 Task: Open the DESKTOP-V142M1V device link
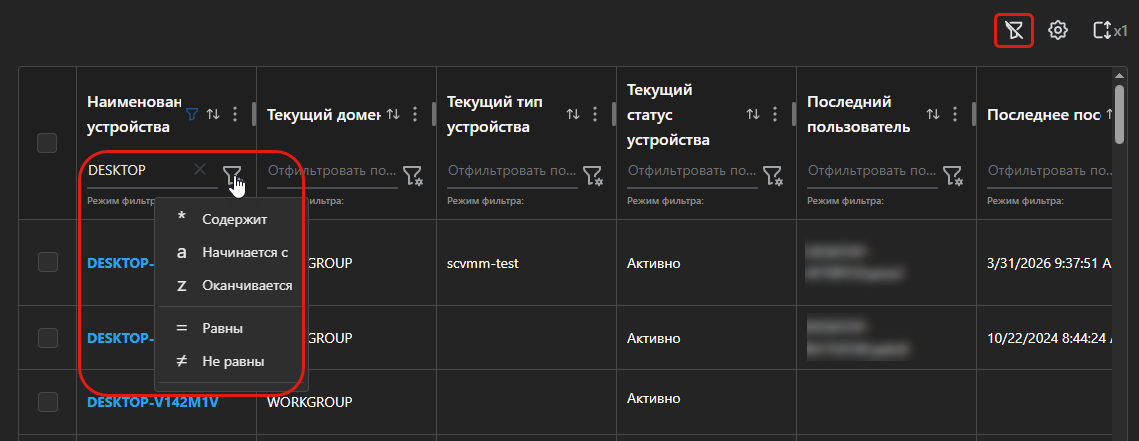coord(152,402)
